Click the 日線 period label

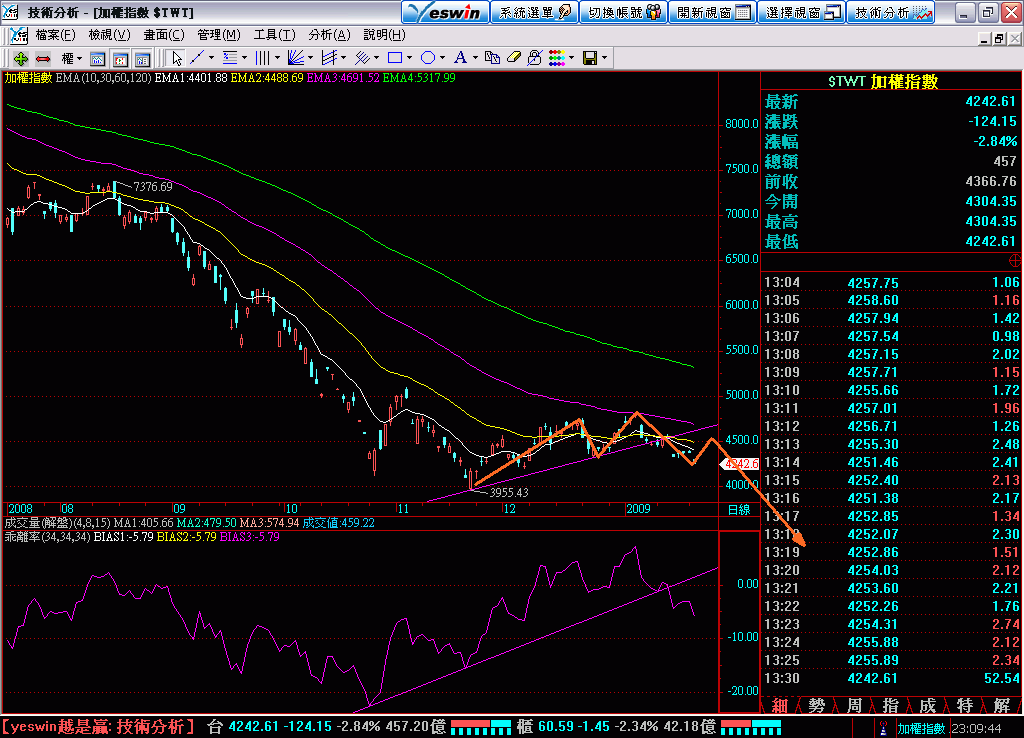click(739, 509)
